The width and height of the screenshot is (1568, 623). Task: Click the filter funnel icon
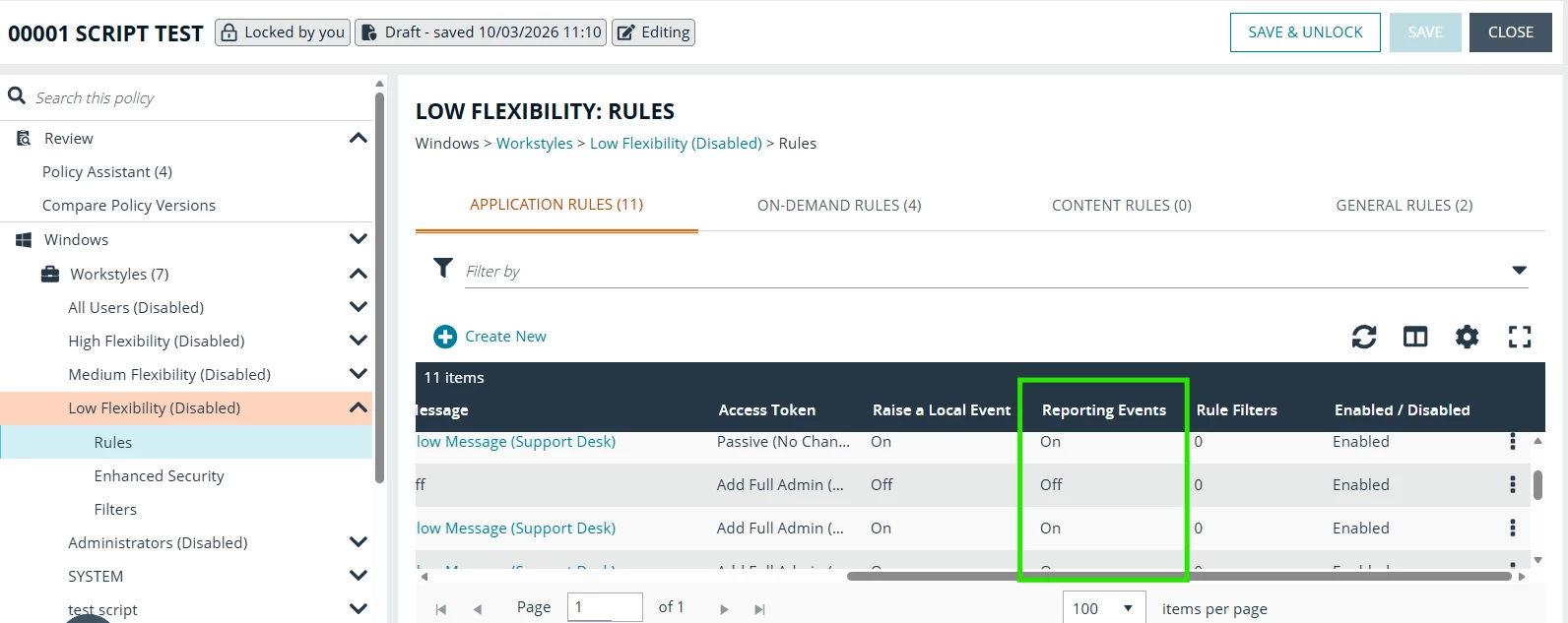click(443, 268)
